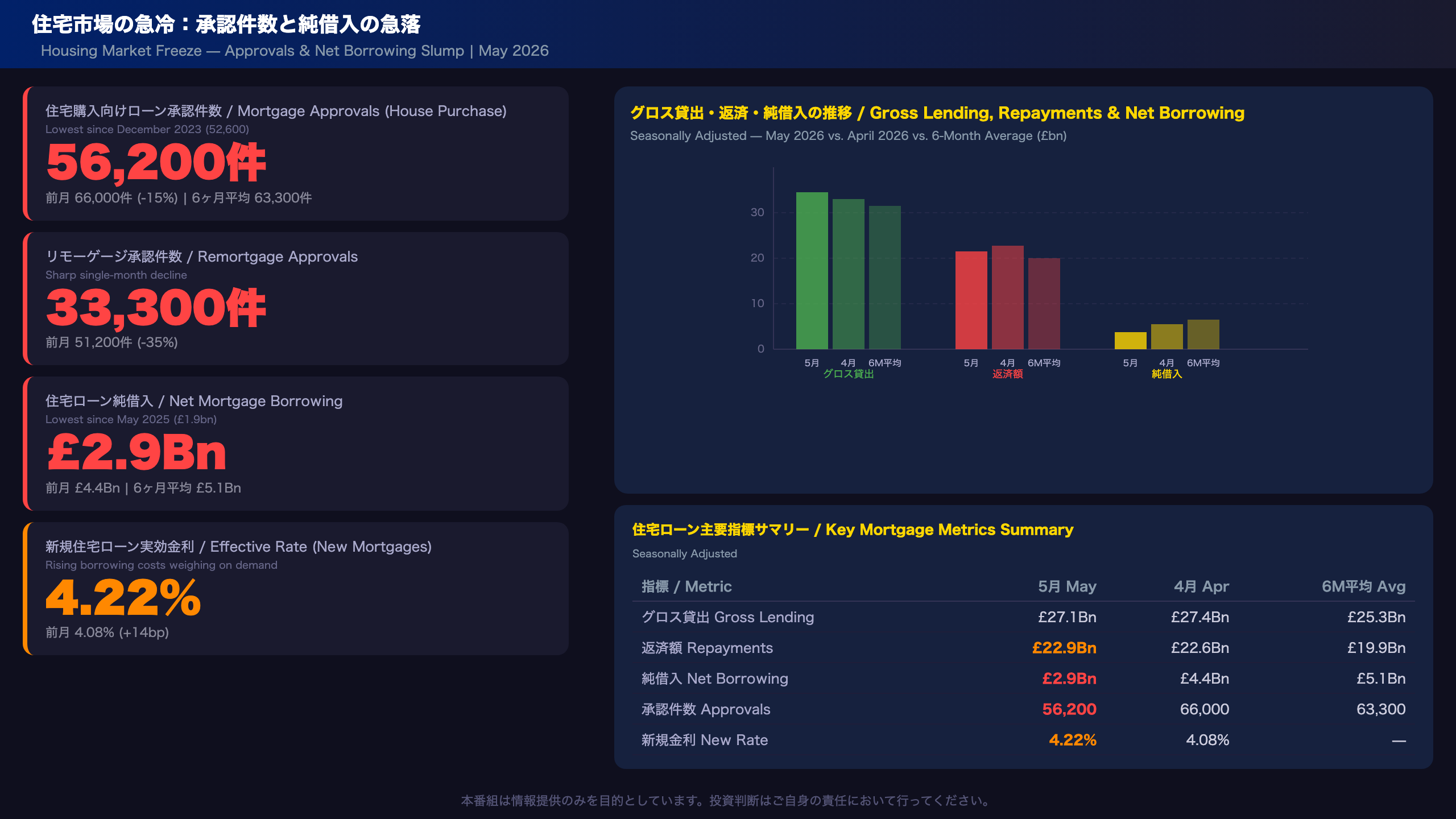
Task: Select the red May repayments bar
Action: click(971, 300)
